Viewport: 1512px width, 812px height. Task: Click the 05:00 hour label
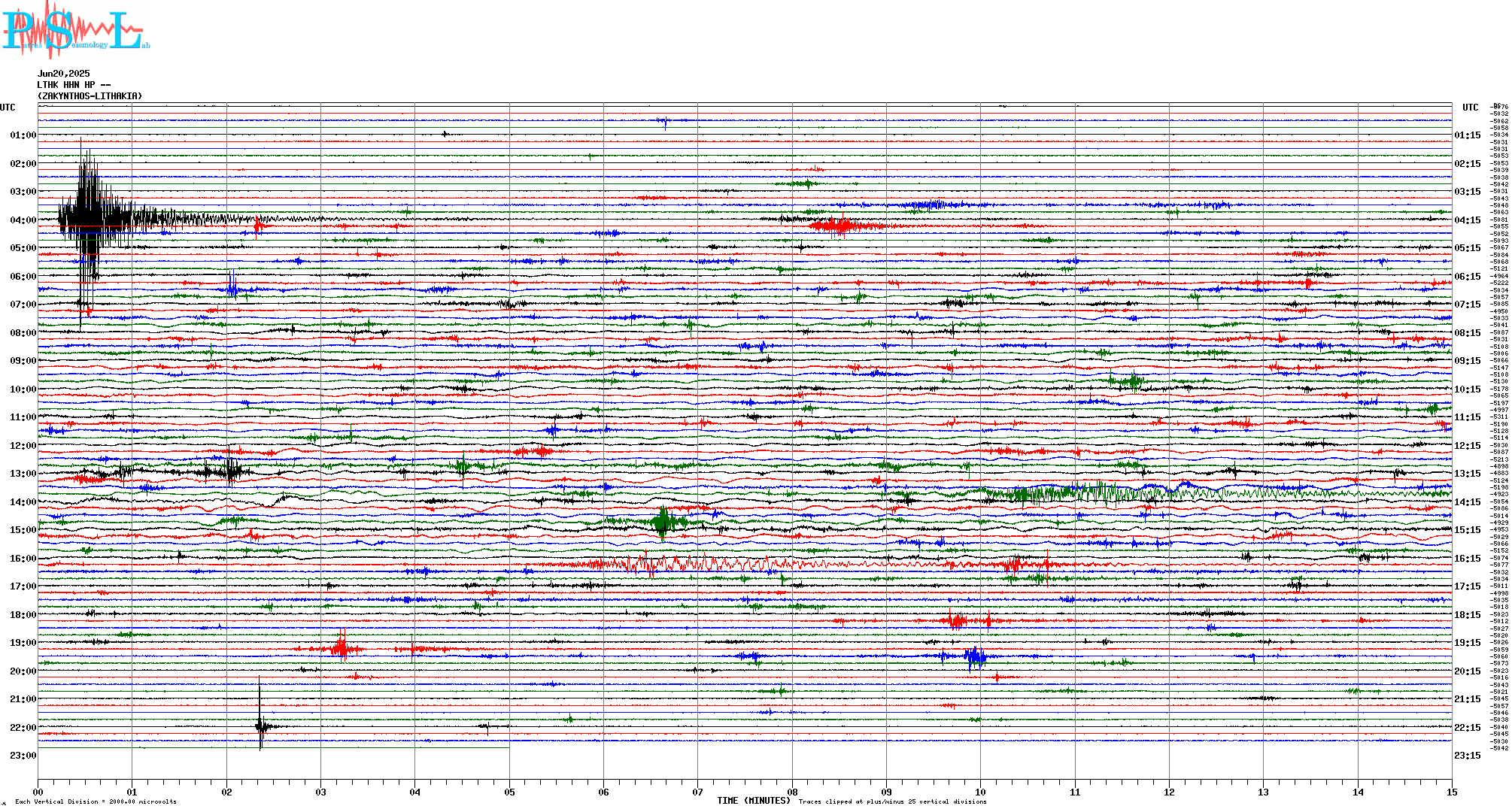pos(23,248)
